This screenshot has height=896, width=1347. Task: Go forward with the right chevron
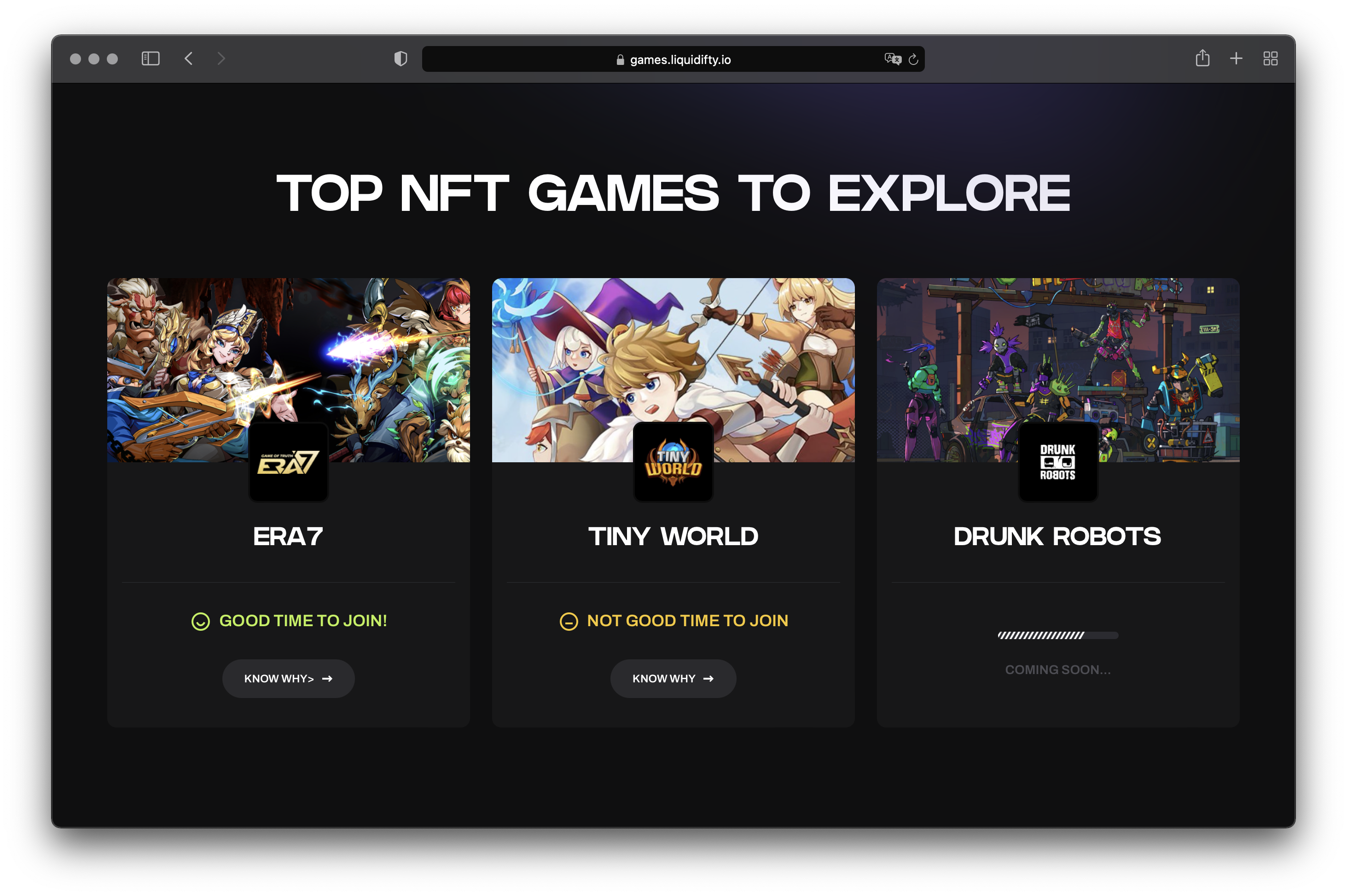point(221,59)
